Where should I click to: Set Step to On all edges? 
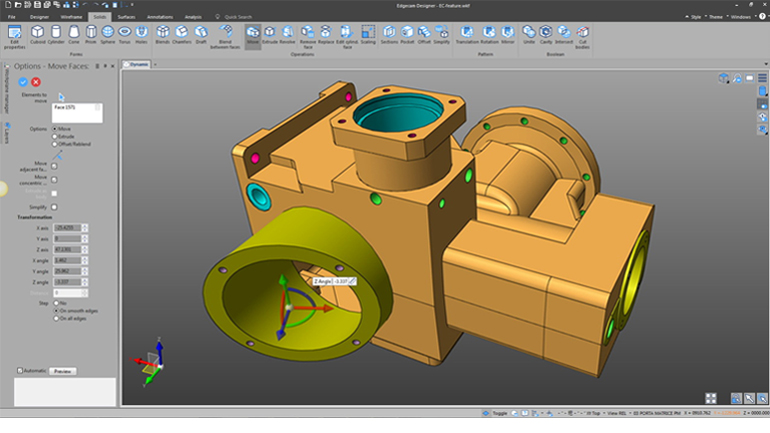pos(56,319)
